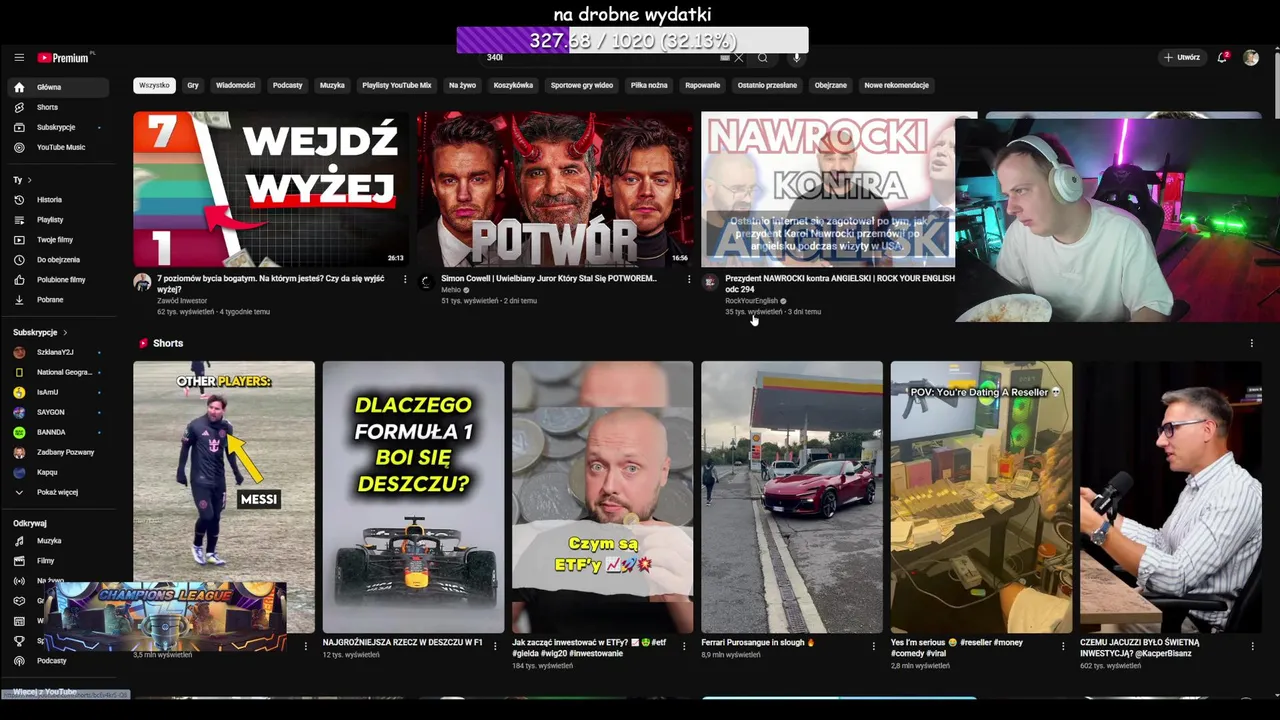Play the Ferrari Purosangue short
The width and height of the screenshot is (1280, 720).
(x=792, y=497)
